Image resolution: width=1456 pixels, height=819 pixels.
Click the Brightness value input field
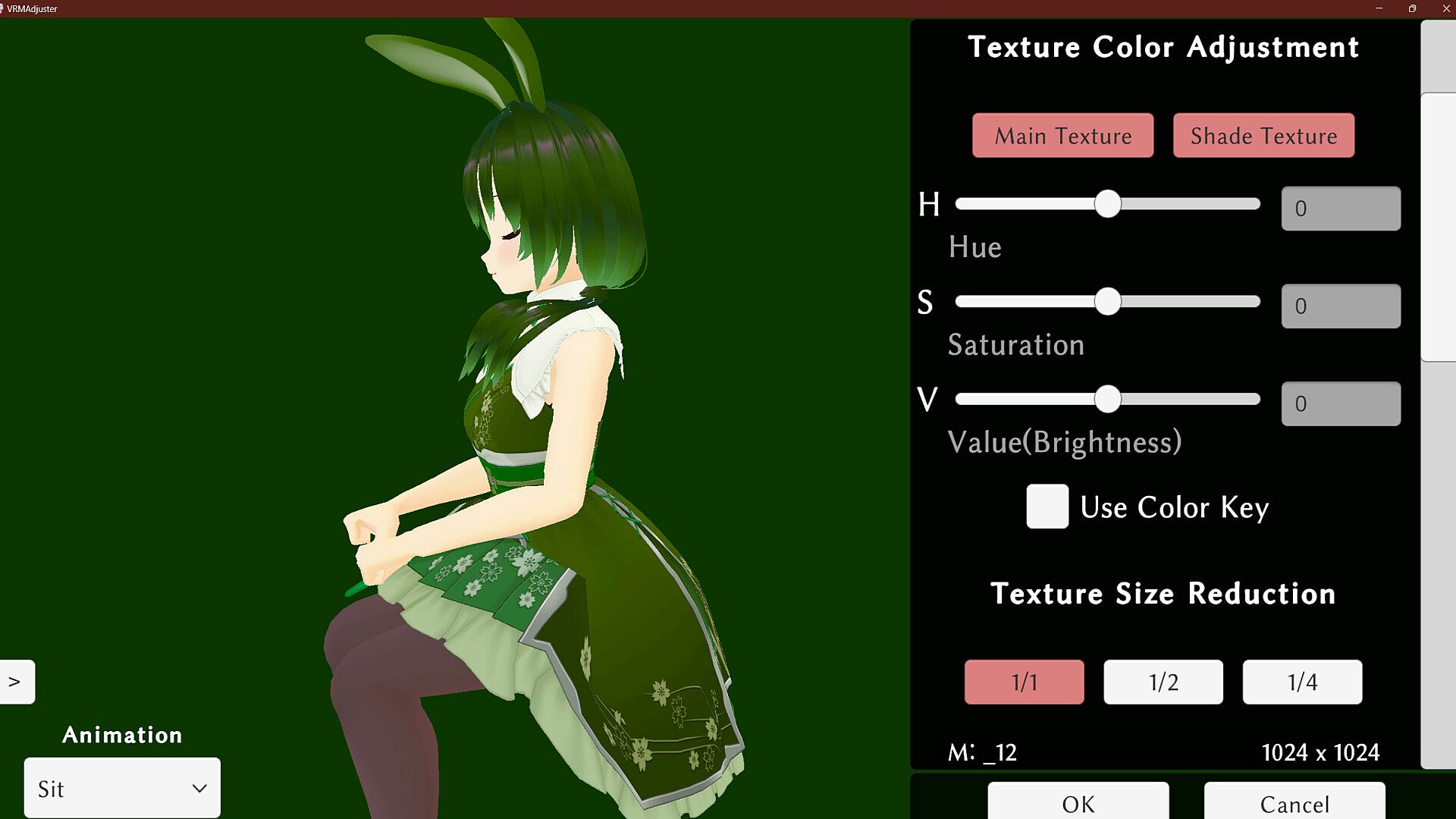coord(1340,404)
